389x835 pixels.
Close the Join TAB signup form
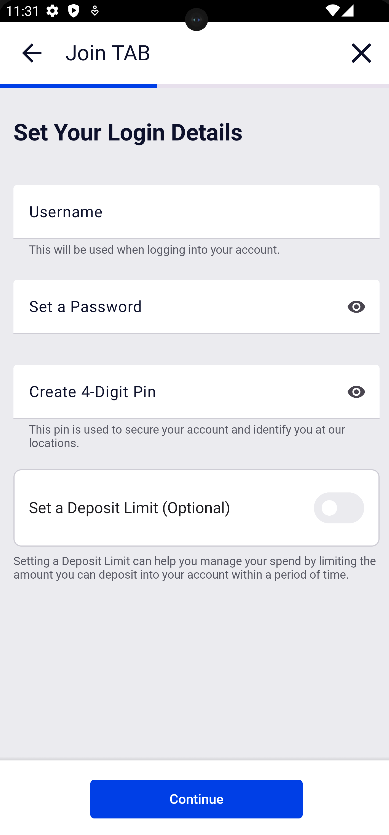pos(361,53)
